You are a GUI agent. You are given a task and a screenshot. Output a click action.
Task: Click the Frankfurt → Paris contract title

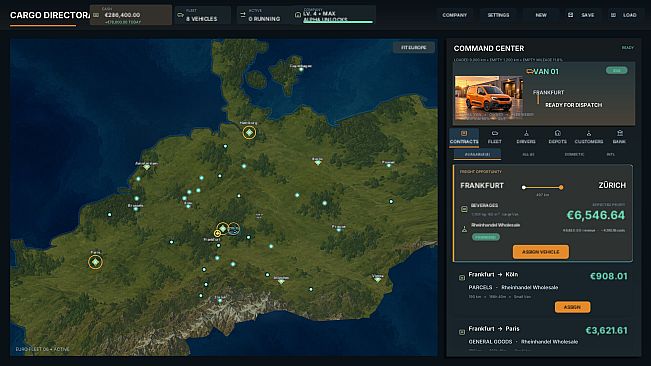(x=494, y=329)
